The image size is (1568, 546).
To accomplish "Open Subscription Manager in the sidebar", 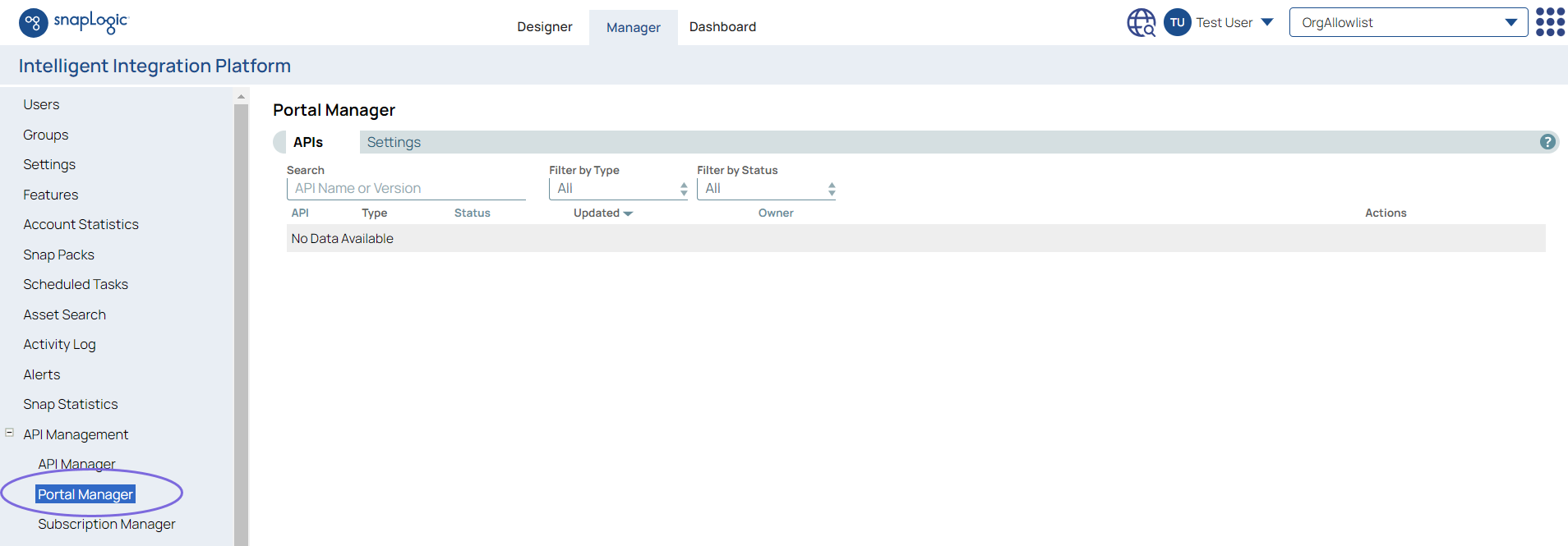I will 107,524.
